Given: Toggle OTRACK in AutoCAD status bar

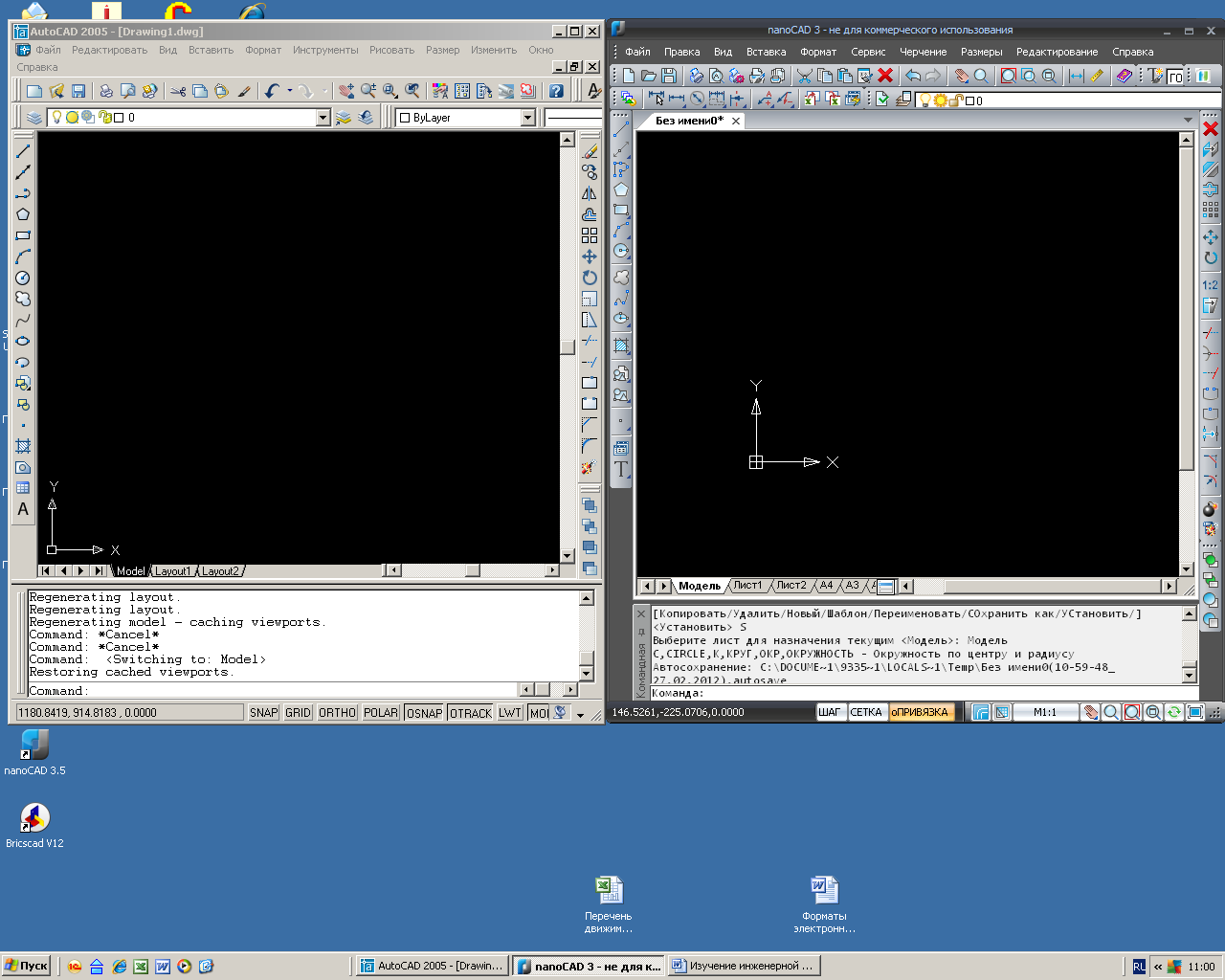Looking at the screenshot, I should [x=470, y=713].
